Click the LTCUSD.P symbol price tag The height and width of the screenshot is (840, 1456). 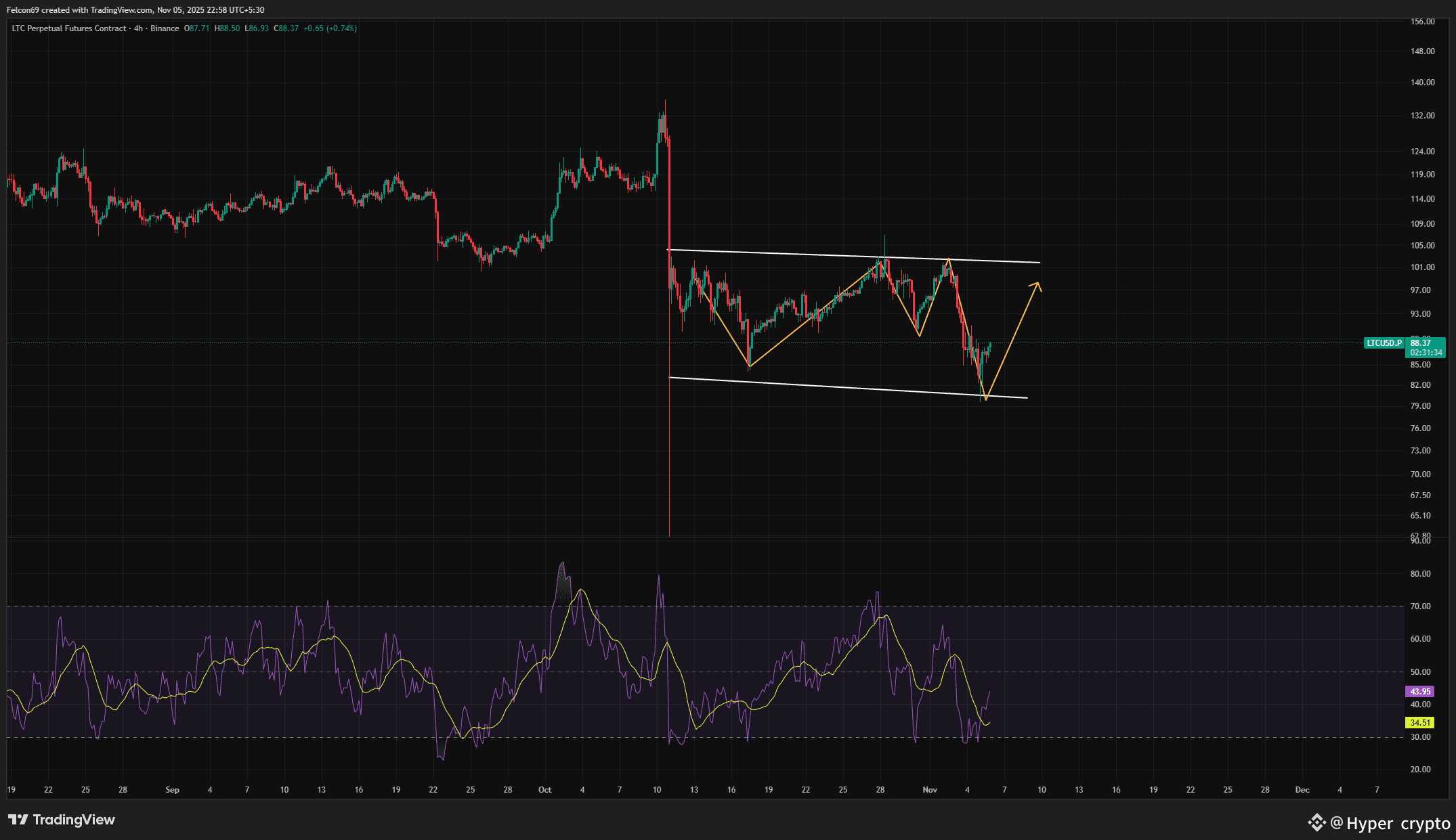[x=1384, y=343]
